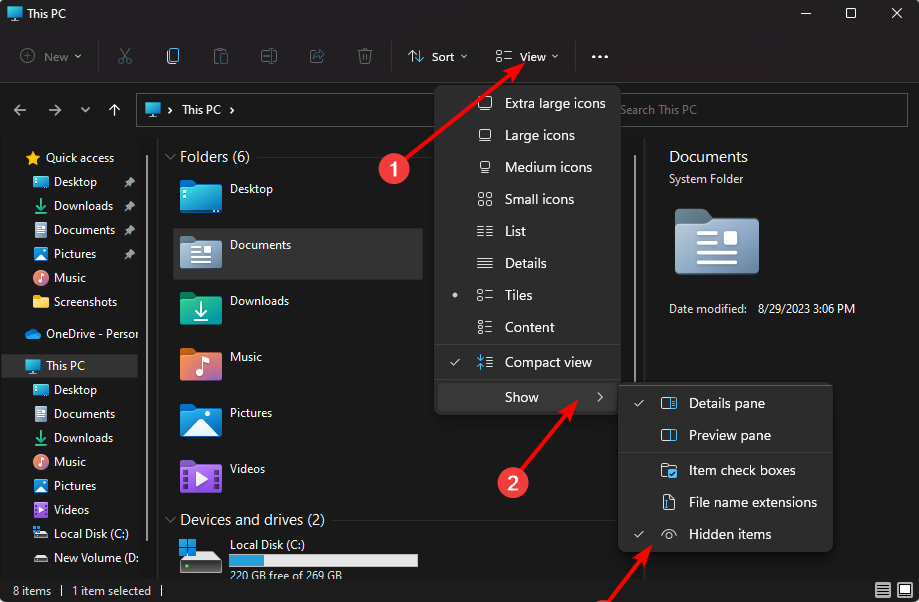Switch to details view using status bar icon
The height and width of the screenshot is (602, 919).
point(883,590)
